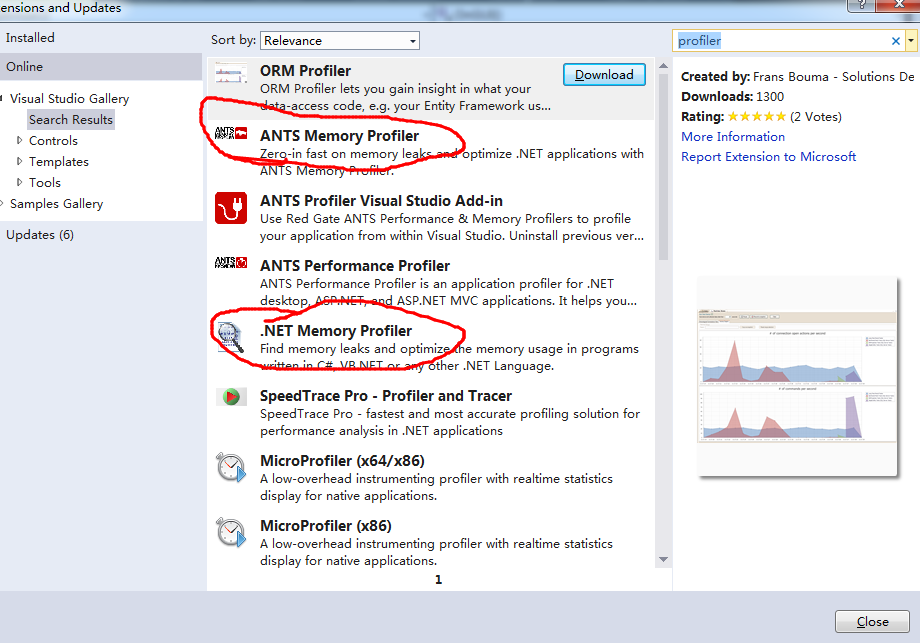
Task: Select the MicroProfiler (x86) title
Action: click(326, 526)
